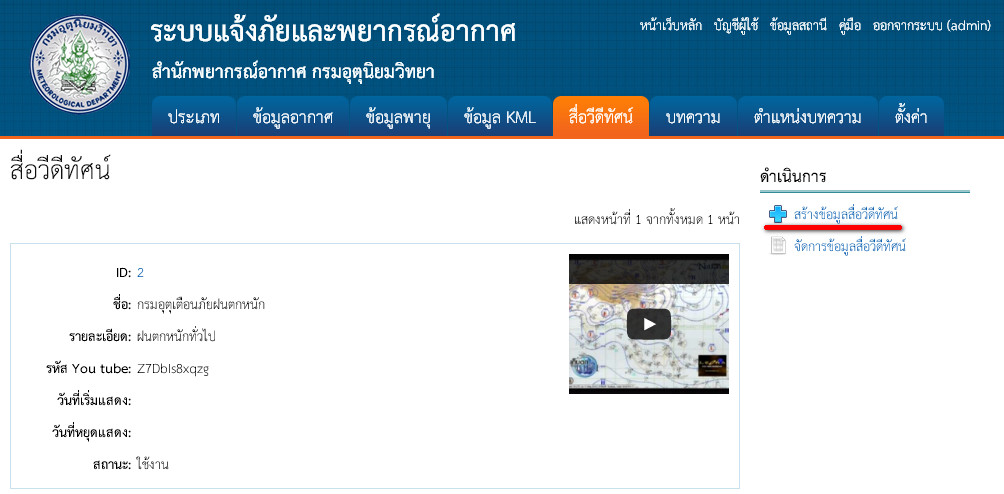Image resolution: width=1004 pixels, height=494 pixels.
Task: Click the label รายละเอียด:
Action: [x=100, y=337]
